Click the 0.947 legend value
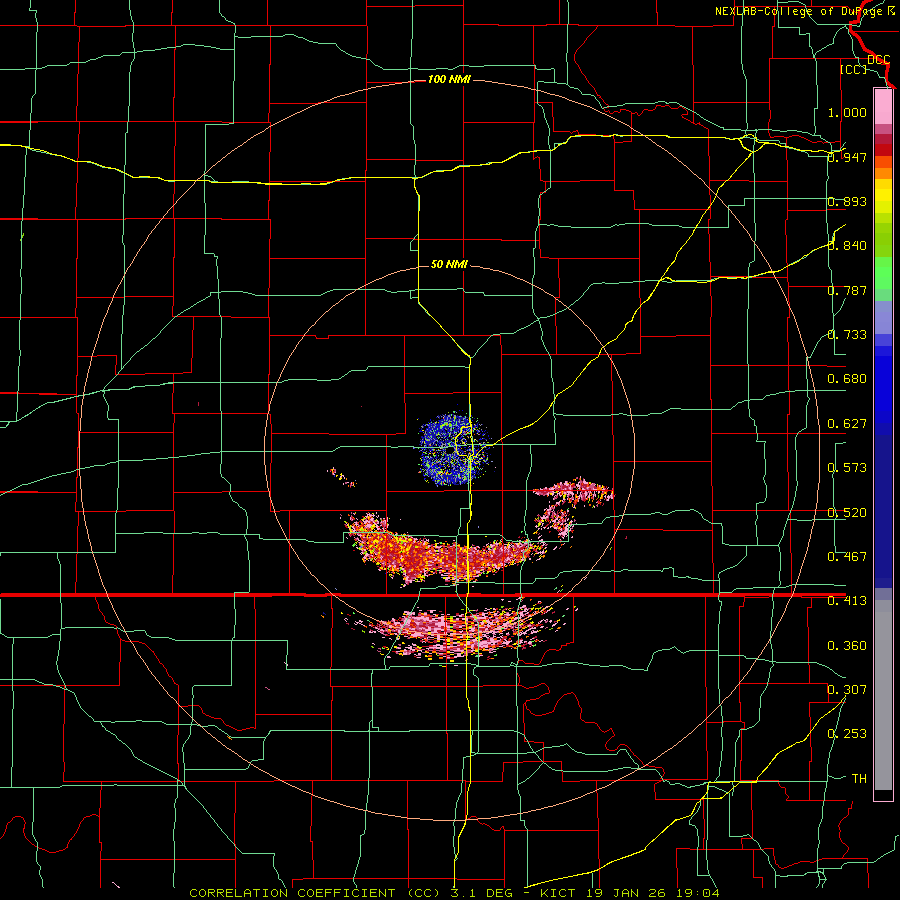This screenshot has height=900, width=900. (x=847, y=157)
